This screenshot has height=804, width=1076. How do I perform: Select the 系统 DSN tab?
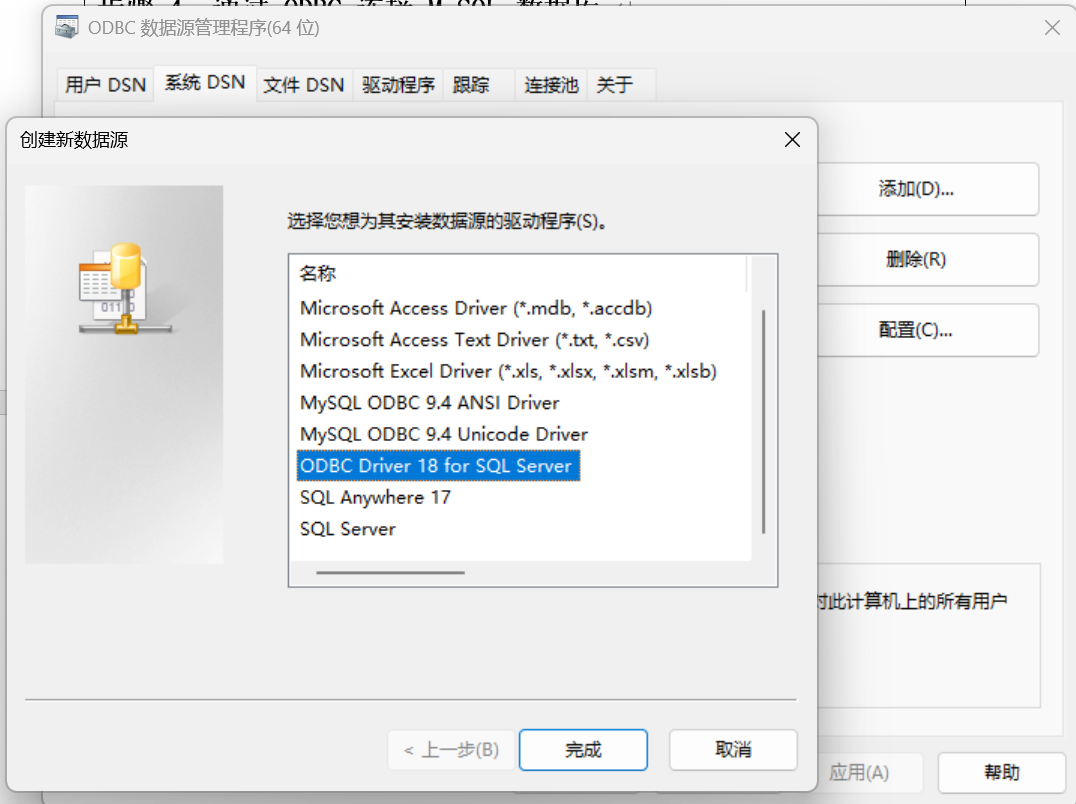click(x=204, y=83)
